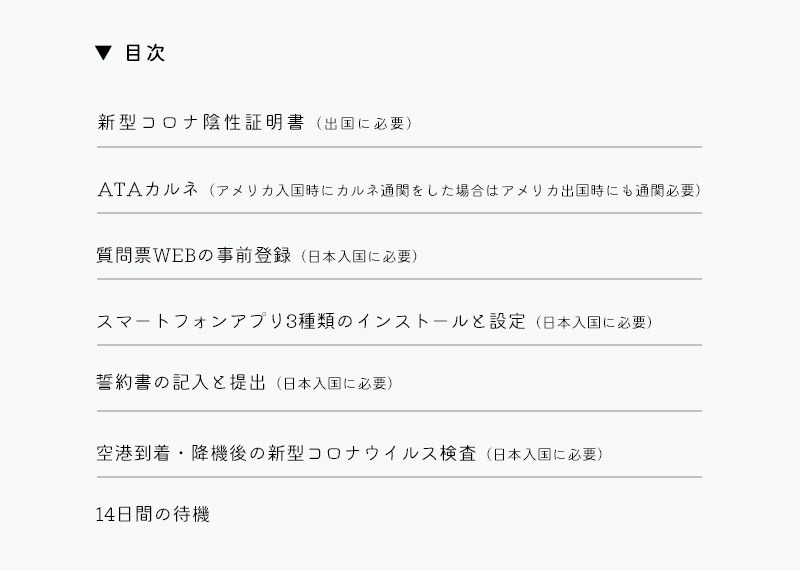800x571 pixels.
Task: Click the divider below 質問票WEBの事前登録
Action: point(399,279)
